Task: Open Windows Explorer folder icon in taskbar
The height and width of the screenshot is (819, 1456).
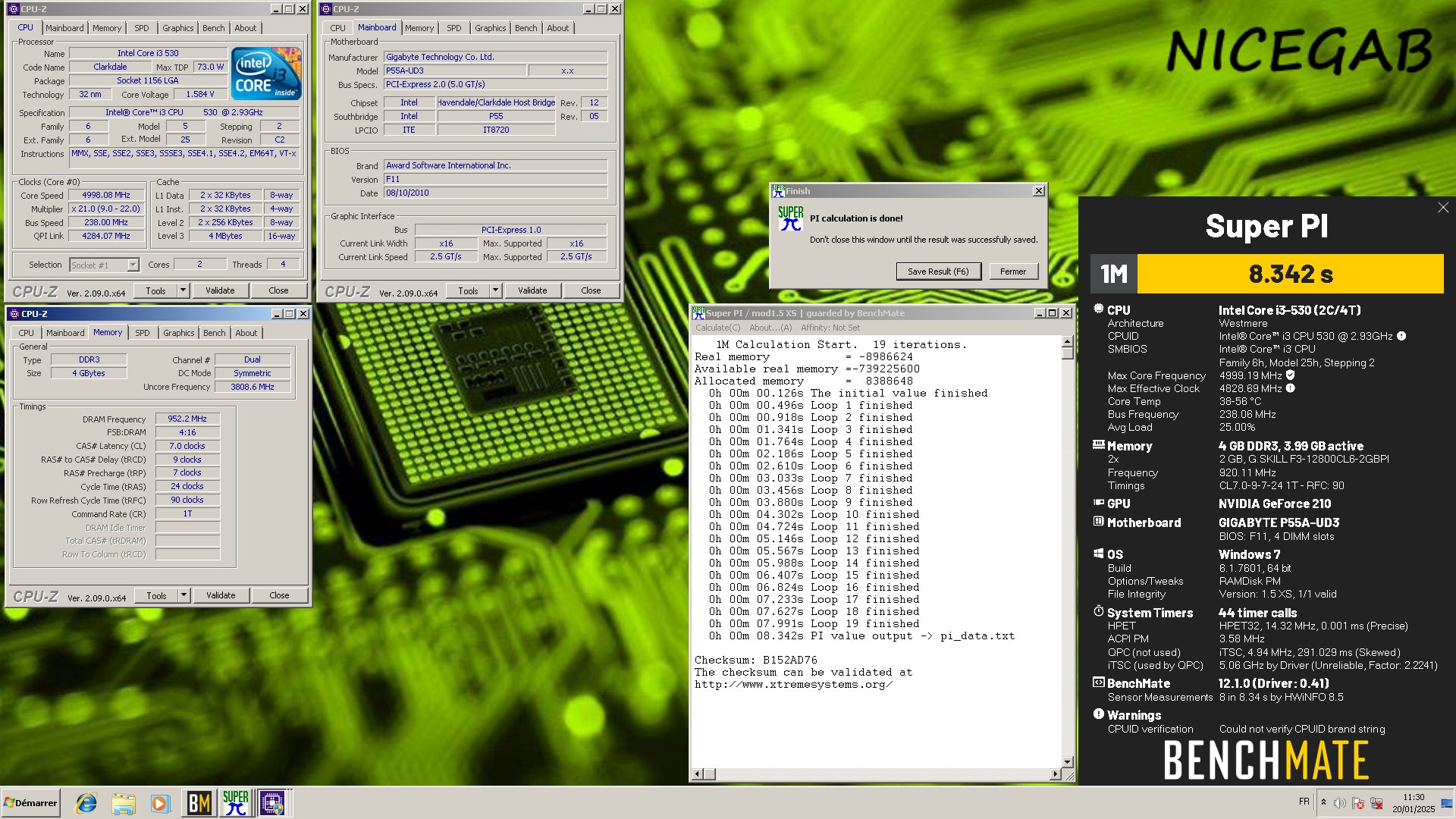Action: coord(124,802)
